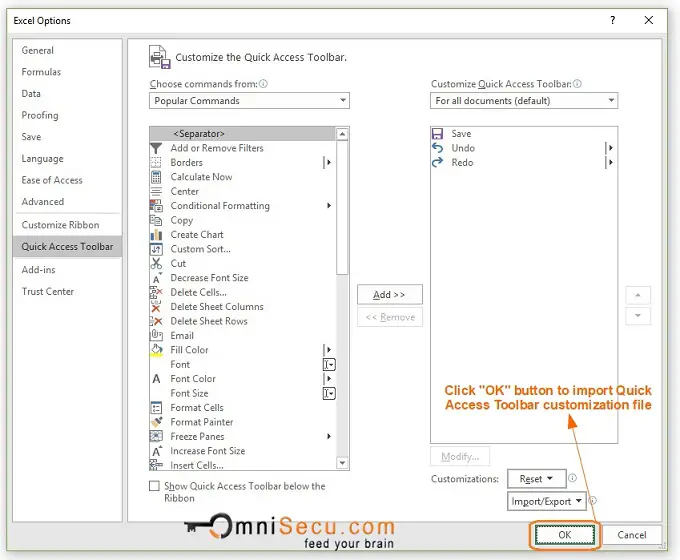Enable Show Quick Access Toolbar below the Ribbon
This screenshot has width=680, height=560.
click(154, 486)
